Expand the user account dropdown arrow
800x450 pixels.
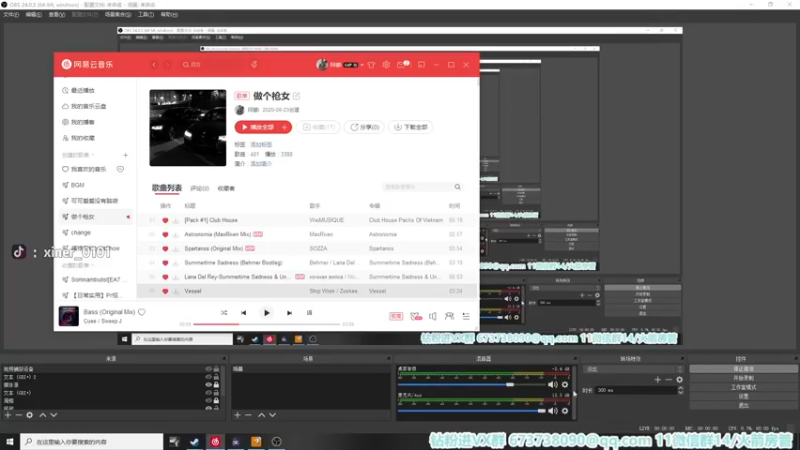[362, 65]
